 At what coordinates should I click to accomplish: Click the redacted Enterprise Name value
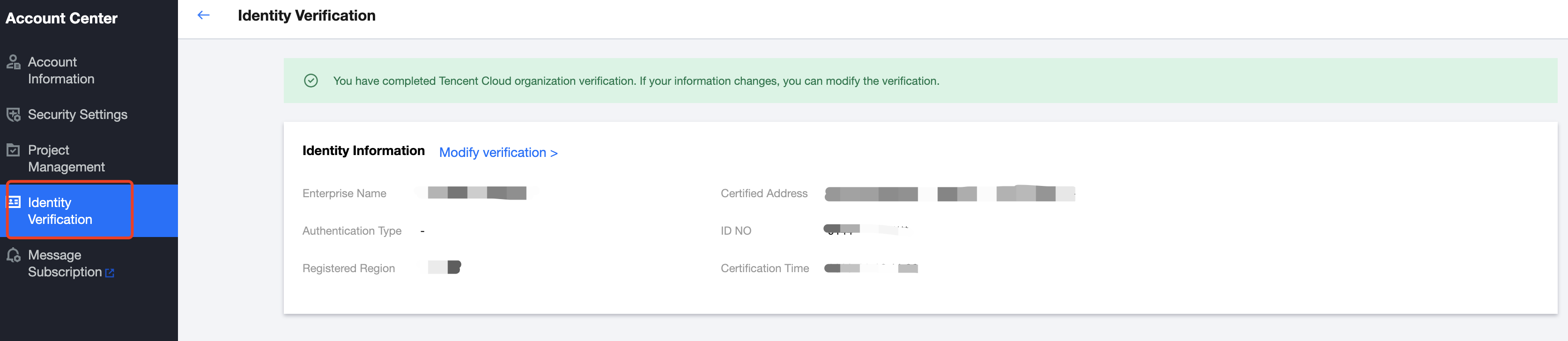click(477, 193)
